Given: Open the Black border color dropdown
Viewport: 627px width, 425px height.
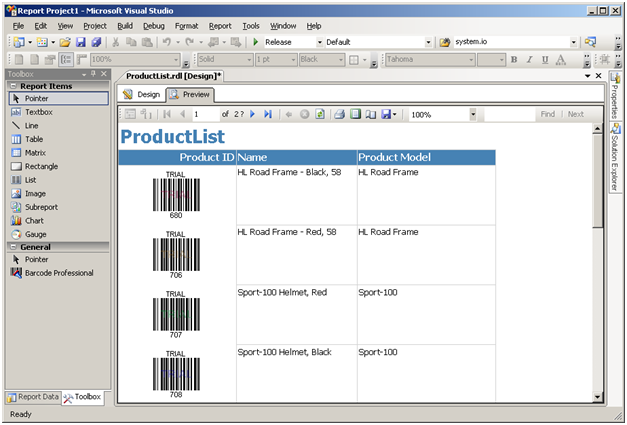Looking at the screenshot, I should [x=341, y=60].
